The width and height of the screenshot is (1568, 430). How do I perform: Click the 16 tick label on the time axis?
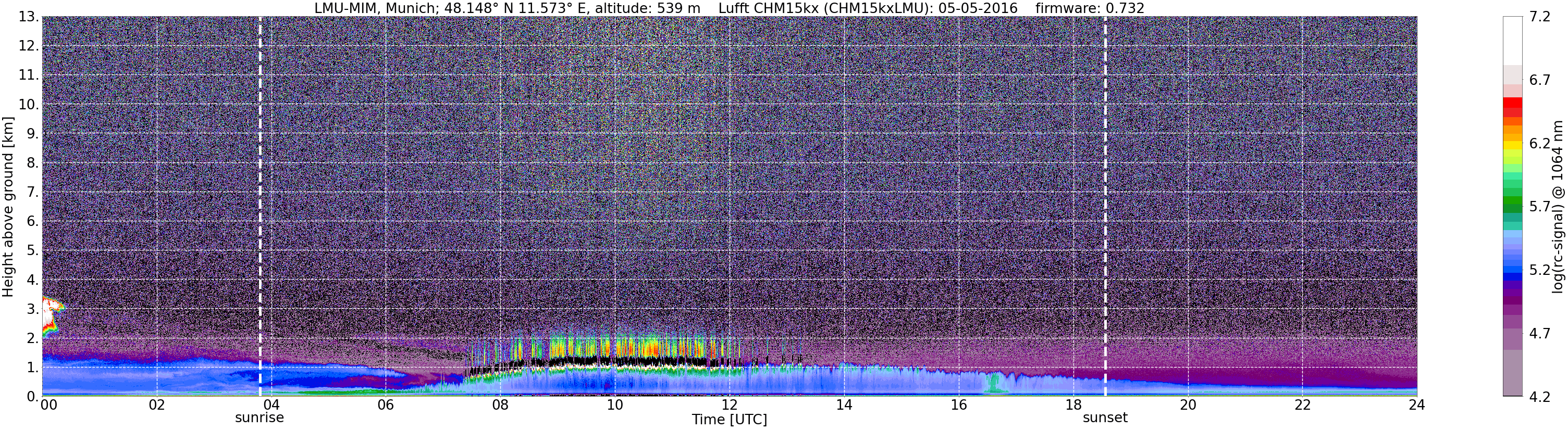coord(958,405)
